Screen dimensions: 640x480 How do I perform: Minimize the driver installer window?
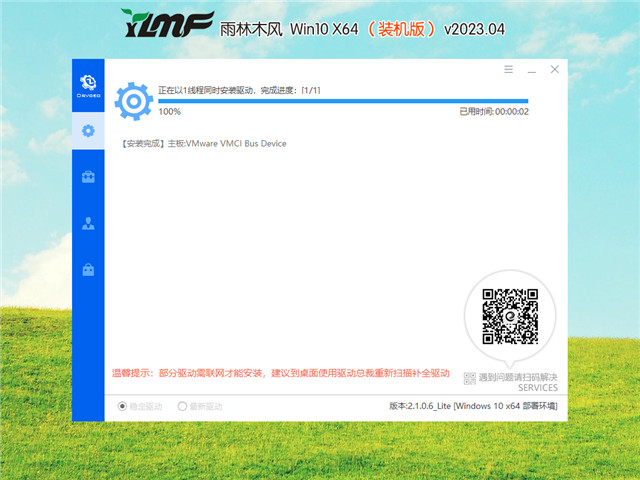pyautogui.click(x=531, y=71)
